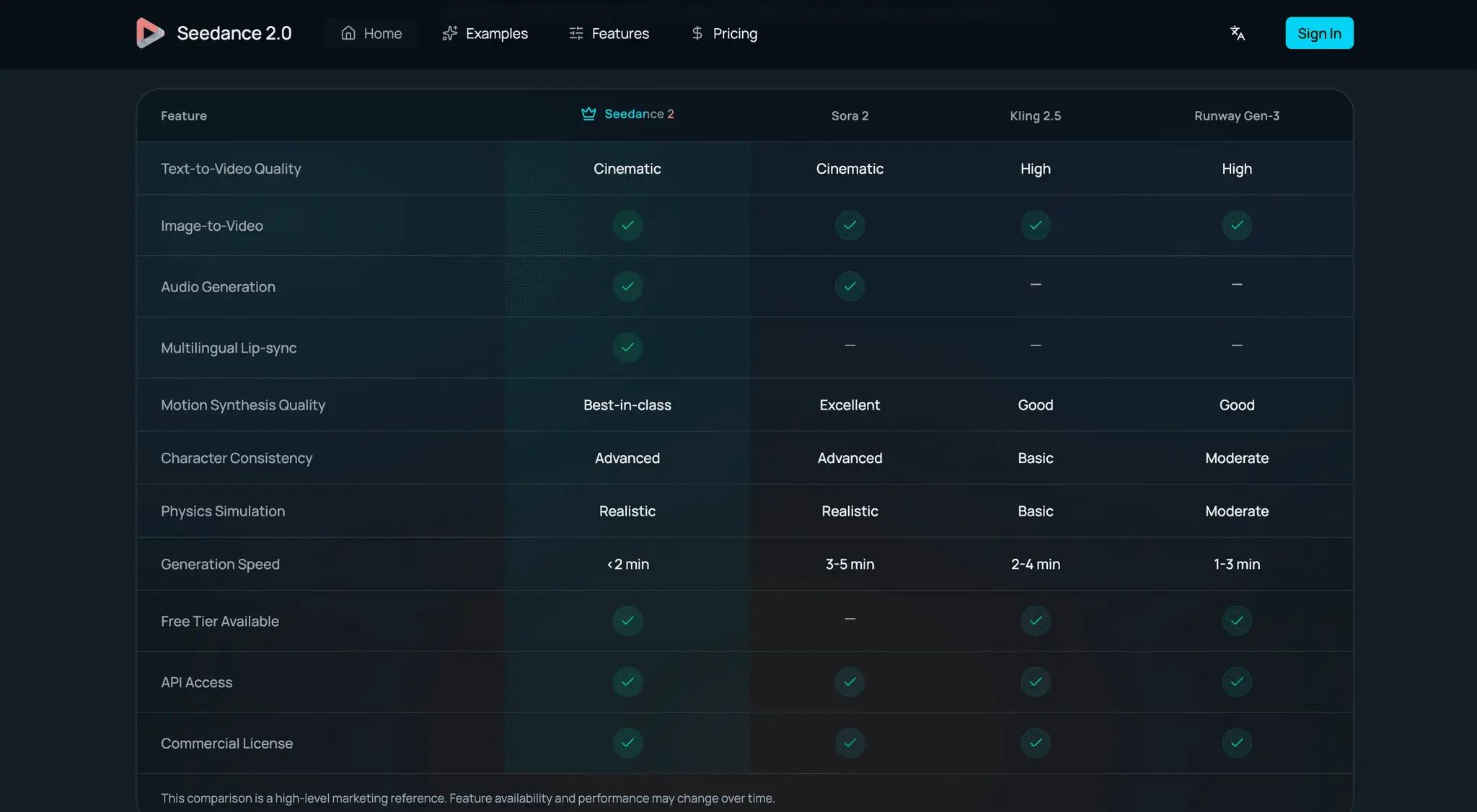Click the sparkle icon for Examples
Image resolution: width=1477 pixels, height=812 pixels.
click(450, 33)
